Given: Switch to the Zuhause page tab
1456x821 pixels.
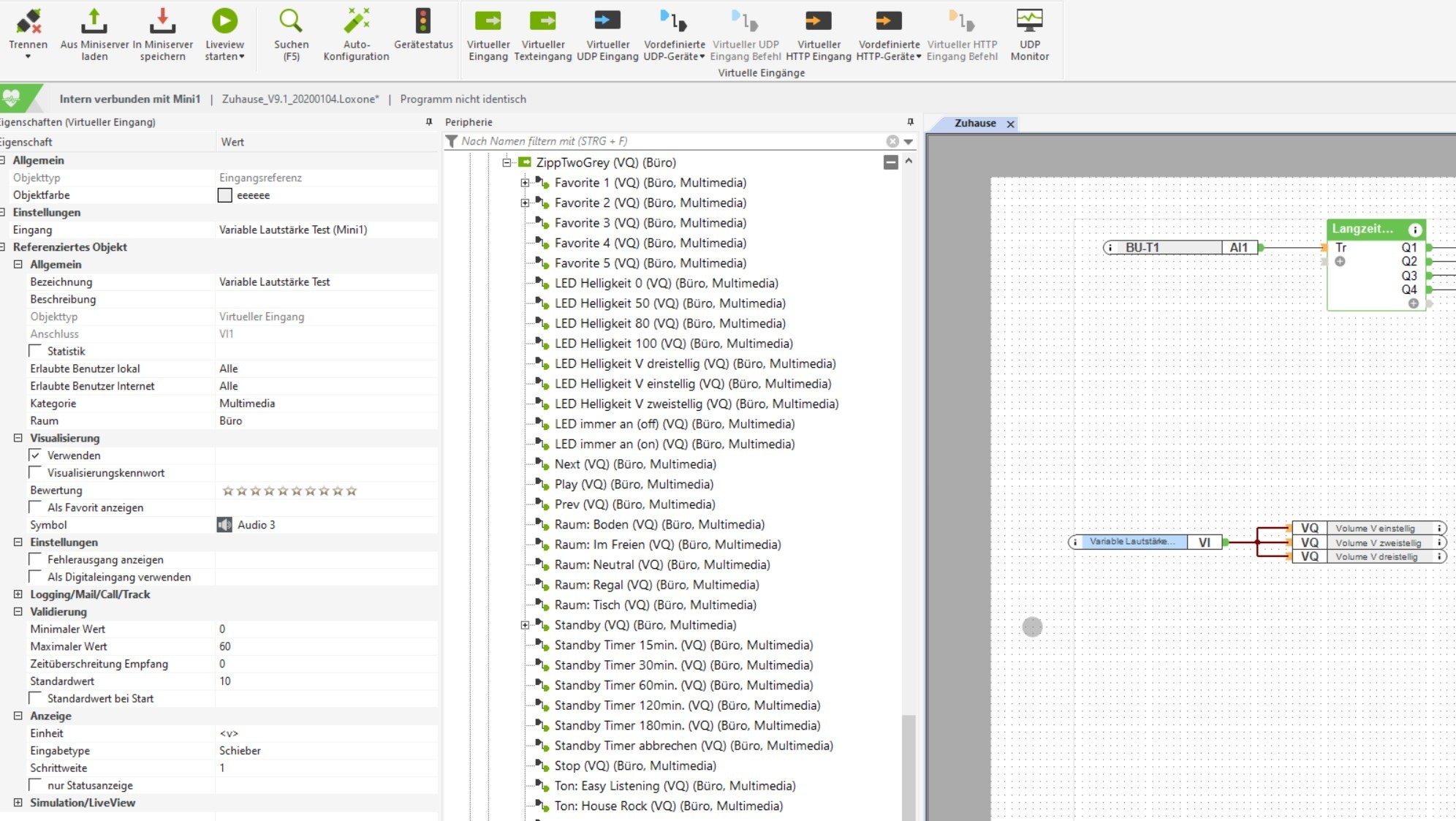Looking at the screenshot, I should 974,124.
